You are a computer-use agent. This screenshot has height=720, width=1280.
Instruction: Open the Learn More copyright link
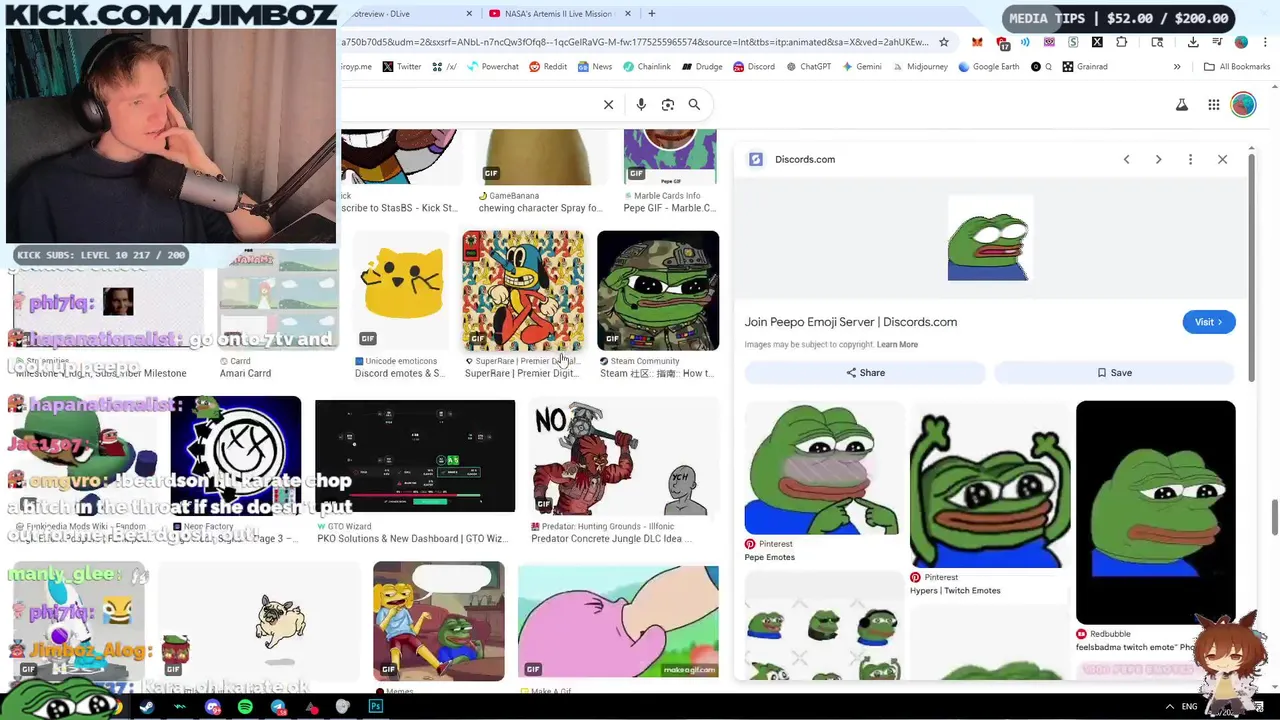click(897, 345)
